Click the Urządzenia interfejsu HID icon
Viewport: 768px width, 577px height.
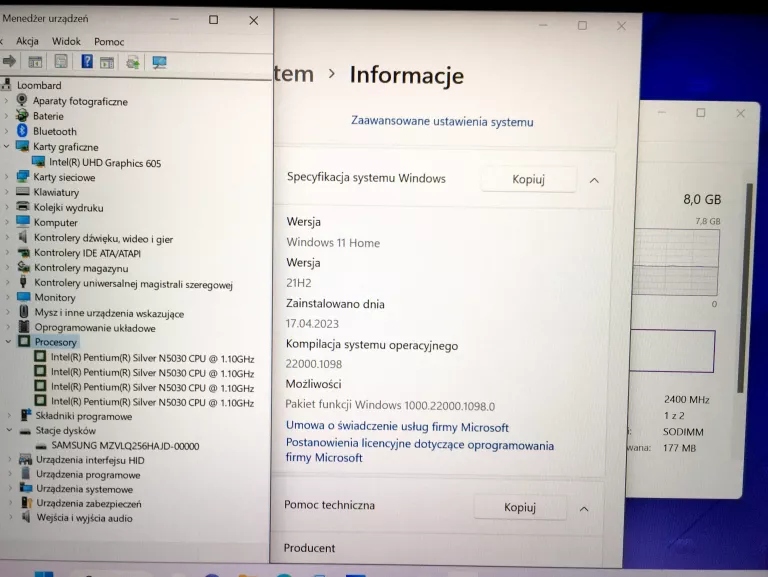[25, 459]
